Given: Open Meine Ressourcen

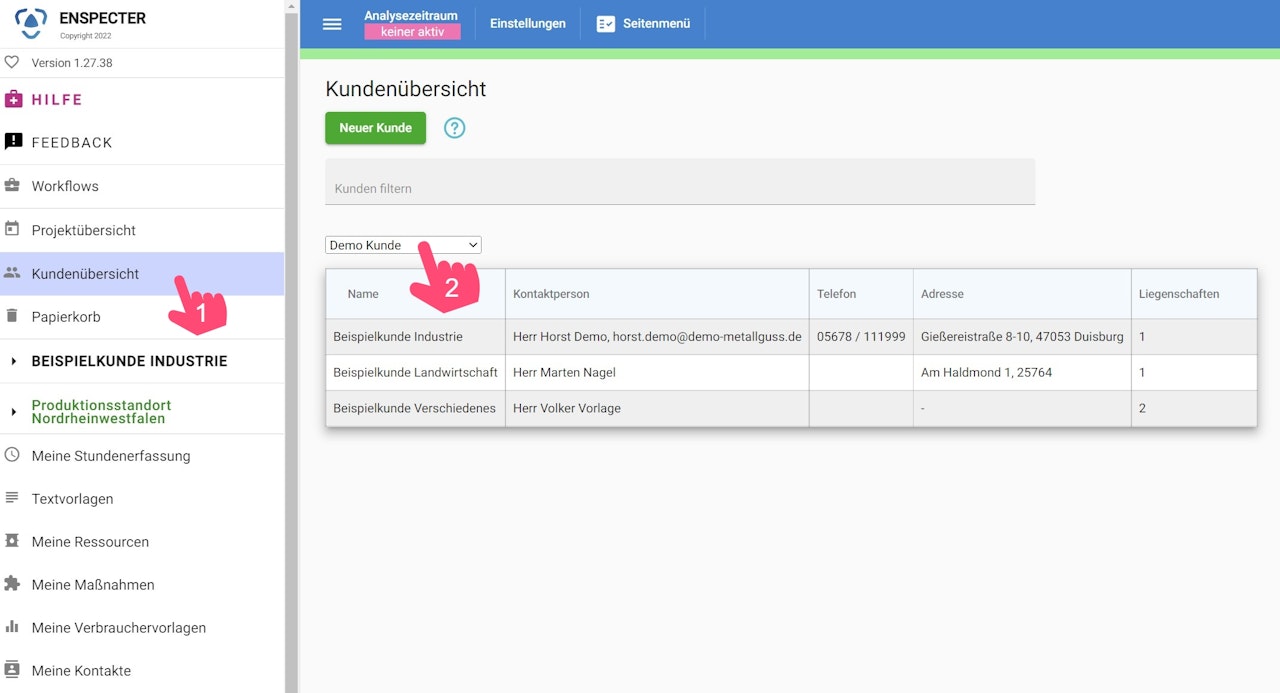Looking at the screenshot, I should tap(90, 542).
